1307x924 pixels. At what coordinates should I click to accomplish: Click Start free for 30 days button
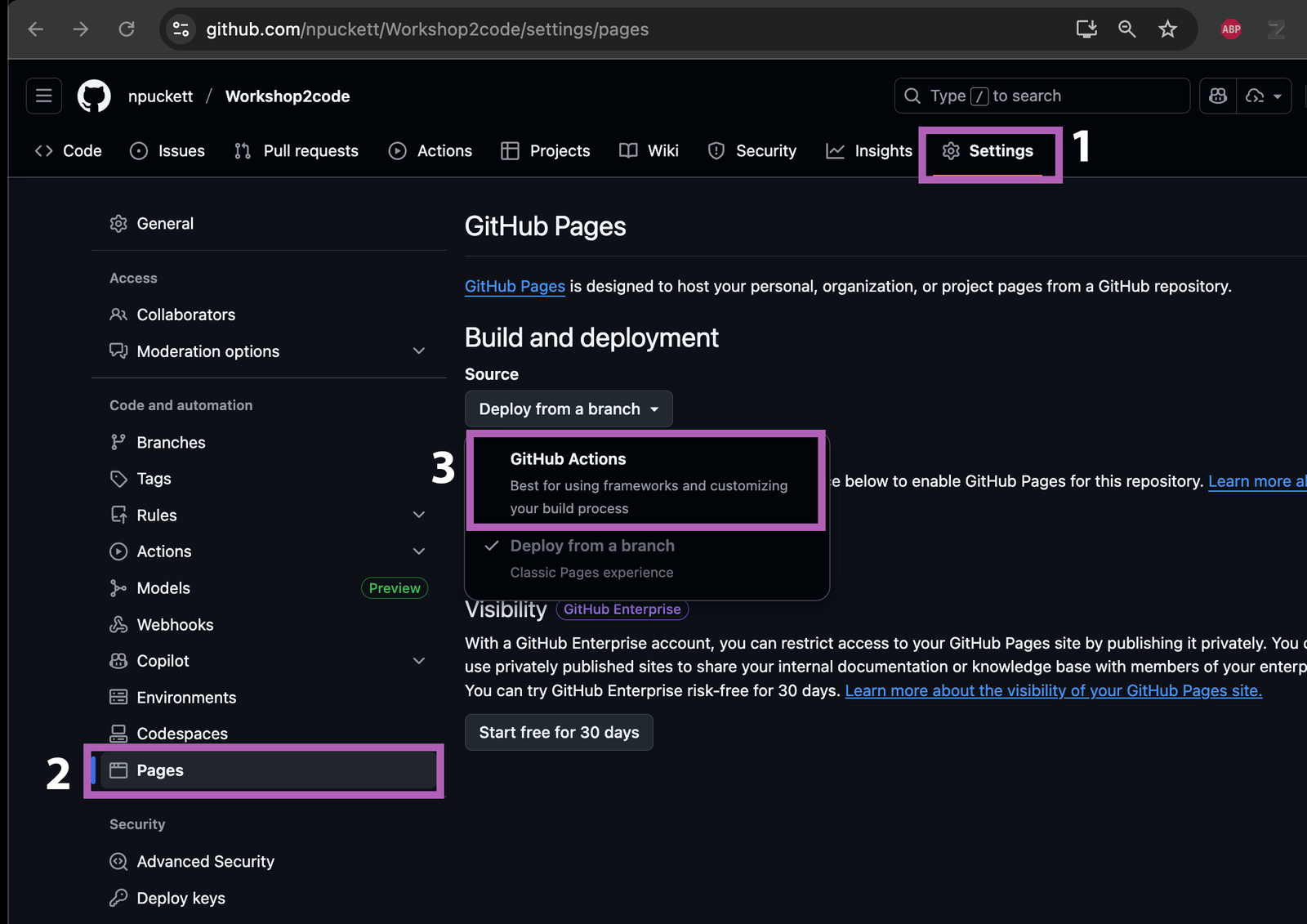coord(560,733)
